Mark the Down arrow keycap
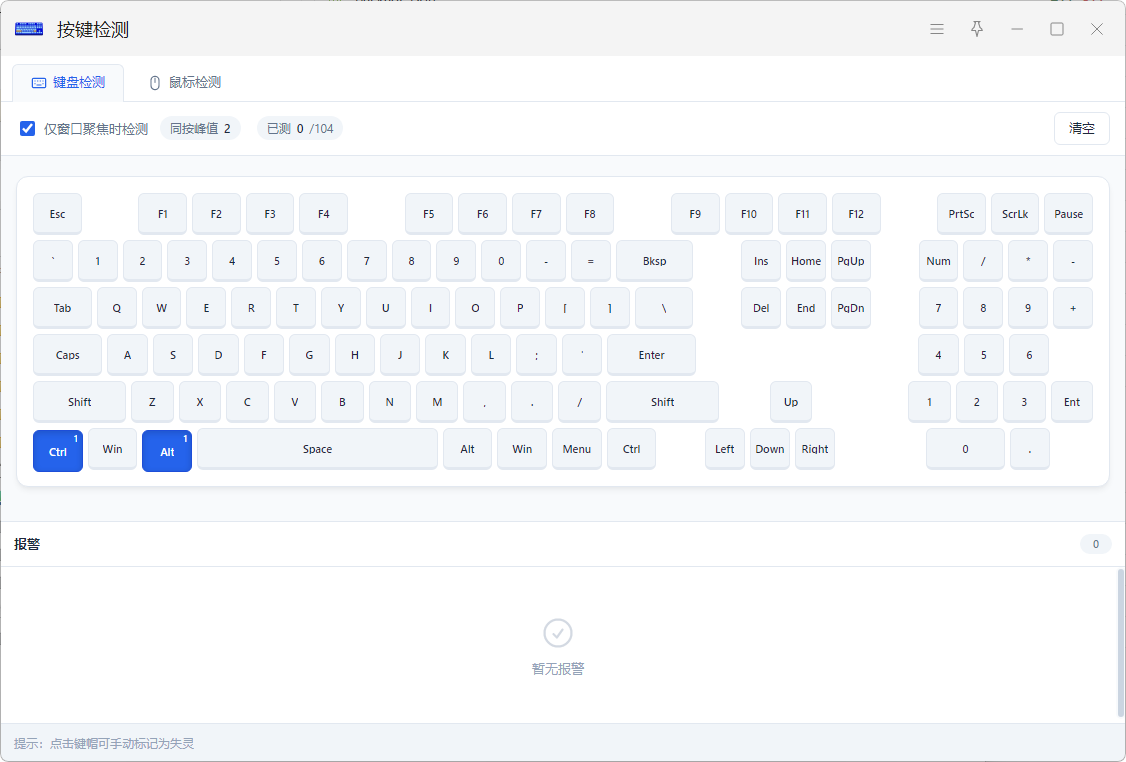Viewport: 1126px width, 762px height. click(770, 449)
